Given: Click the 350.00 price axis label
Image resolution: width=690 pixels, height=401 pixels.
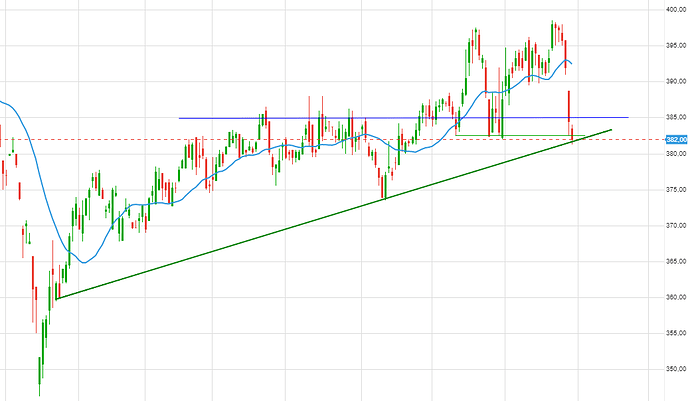Looking at the screenshot, I should [673, 370].
